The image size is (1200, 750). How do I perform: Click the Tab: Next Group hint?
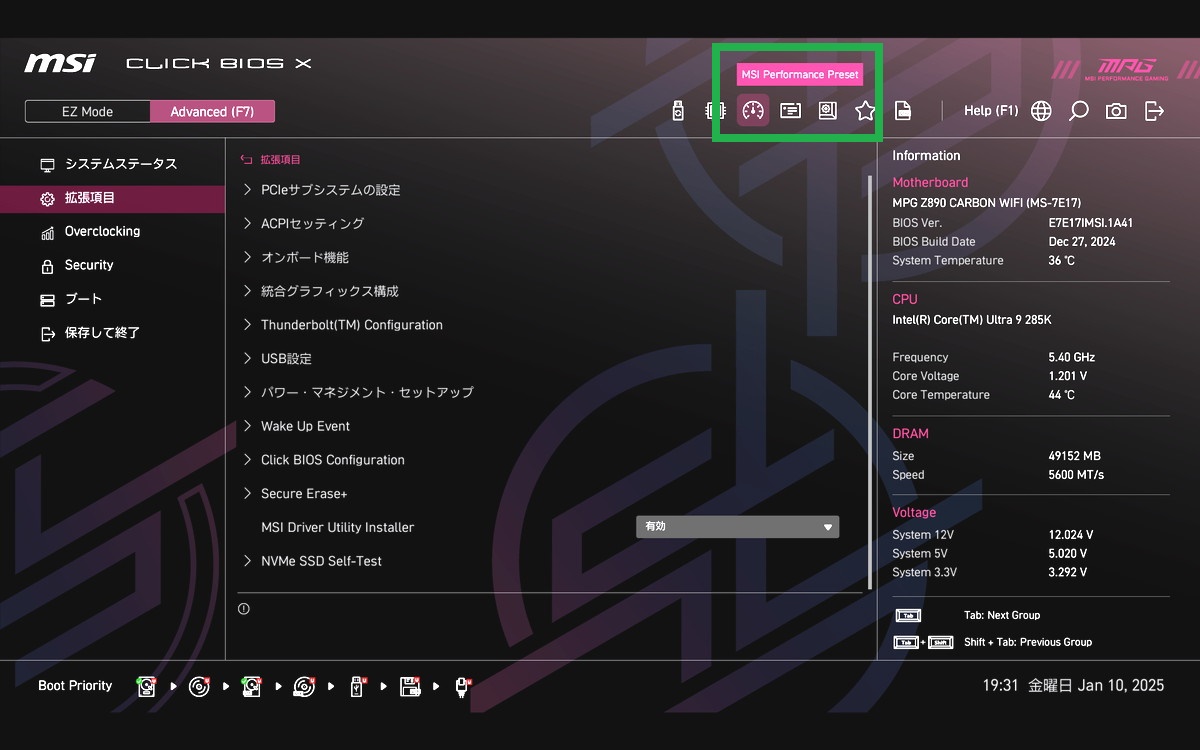pos(1002,615)
